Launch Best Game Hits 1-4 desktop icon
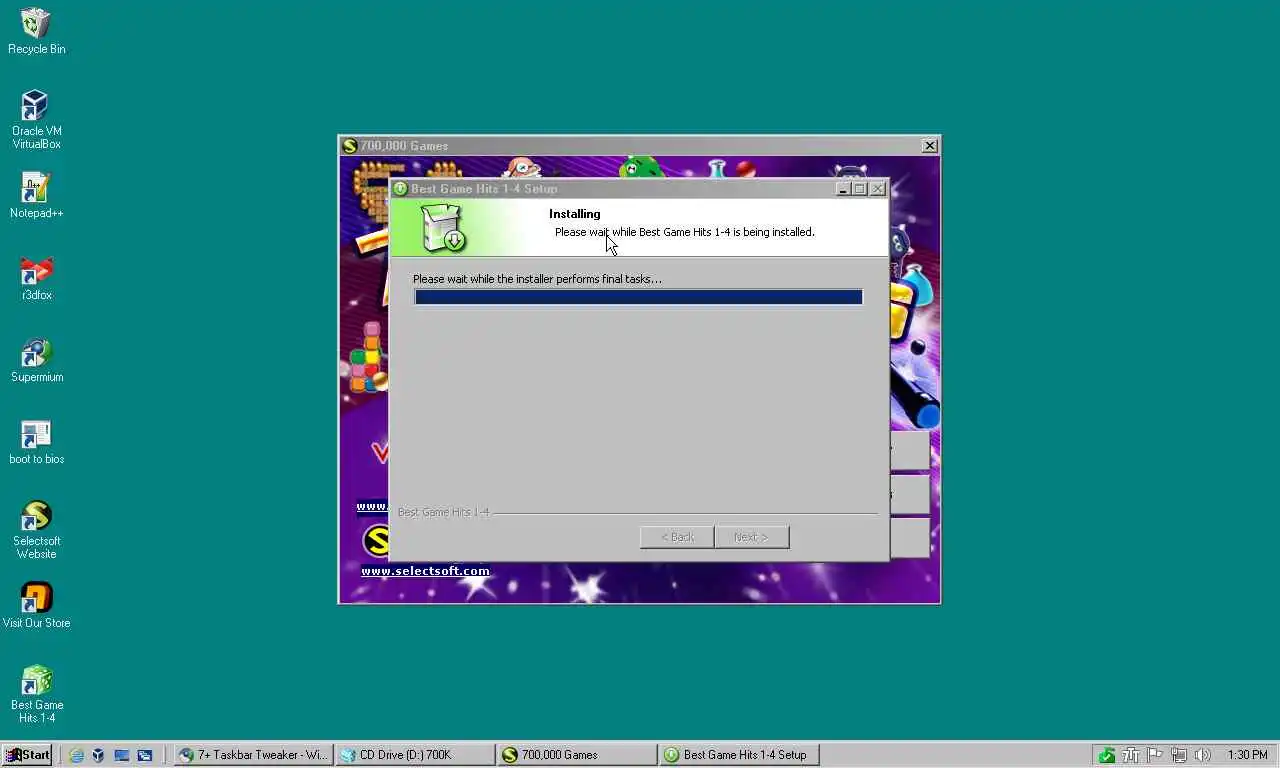Image resolution: width=1280 pixels, height=768 pixels. pyautogui.click(x=36, y=694)
